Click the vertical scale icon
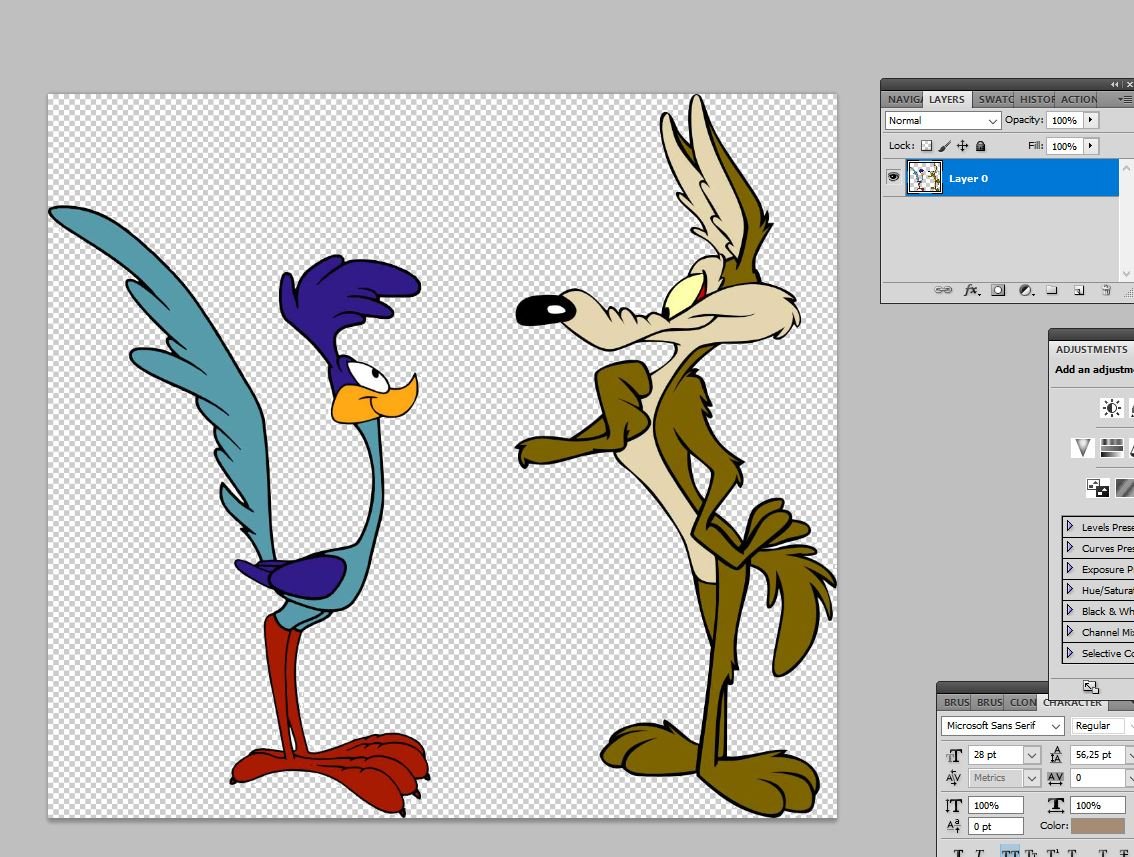The image size is (1134, 857). point(953,805)
